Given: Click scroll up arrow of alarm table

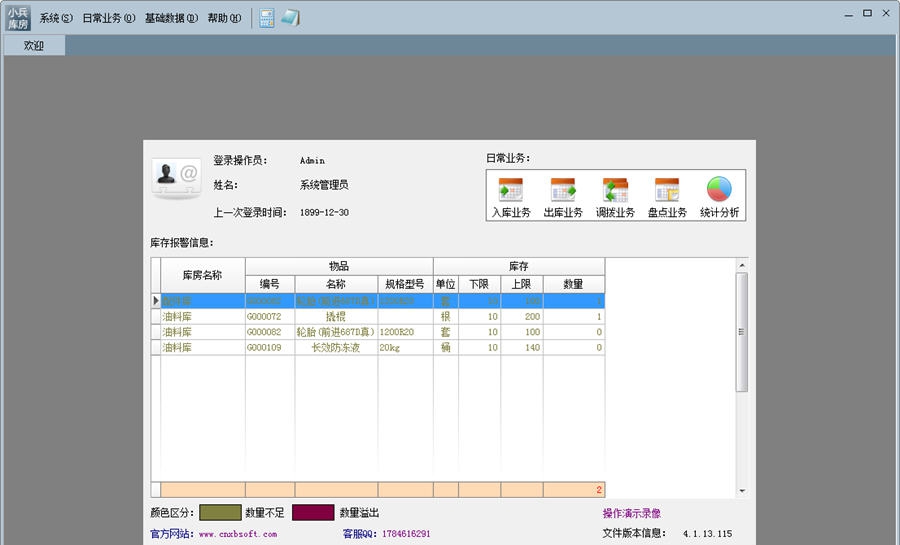Looking at the screenshot, I should 742,266.
